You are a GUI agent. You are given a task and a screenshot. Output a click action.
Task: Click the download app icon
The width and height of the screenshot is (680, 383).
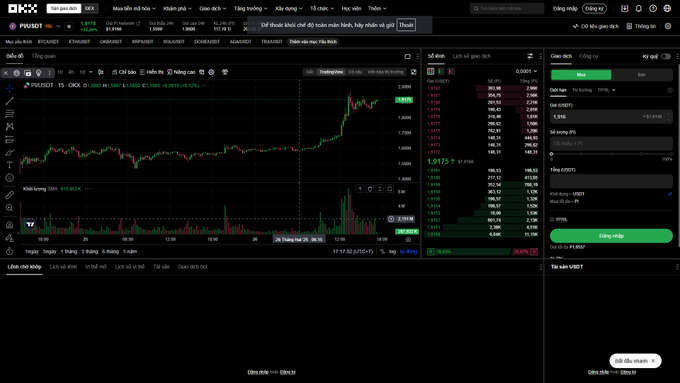[x=624, y=8]
